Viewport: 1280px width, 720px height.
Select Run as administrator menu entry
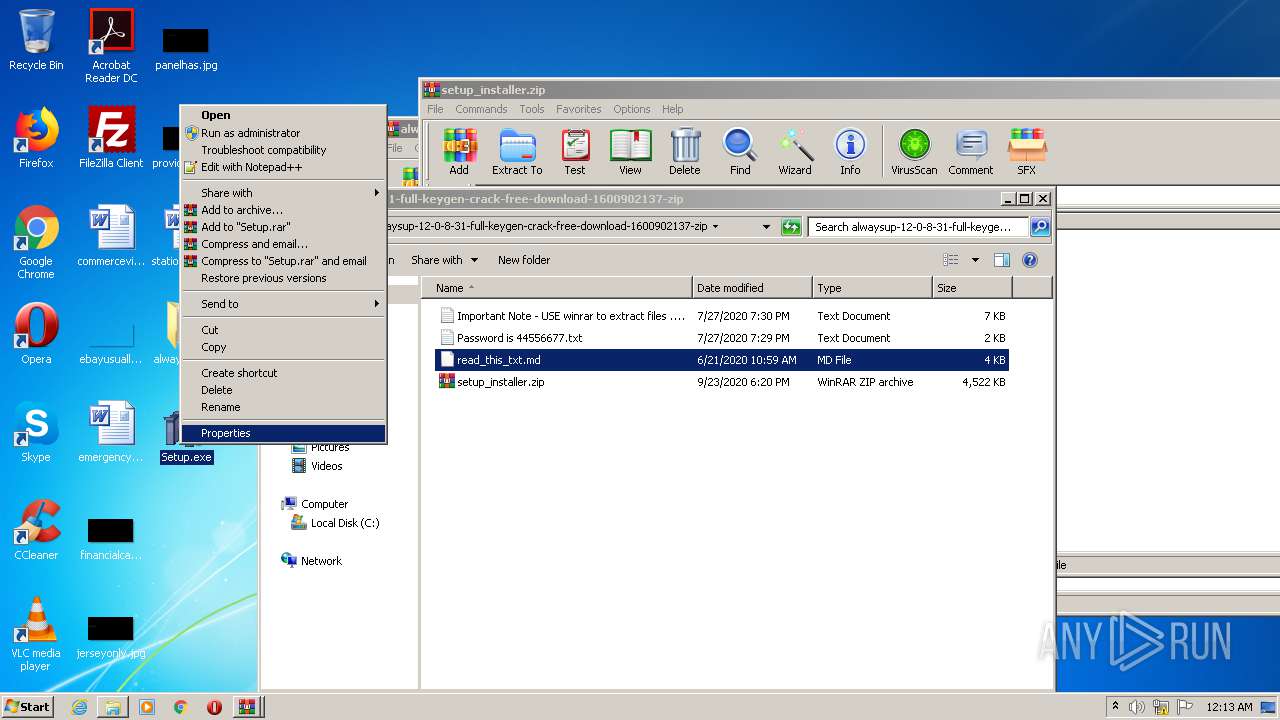point(250,133)
